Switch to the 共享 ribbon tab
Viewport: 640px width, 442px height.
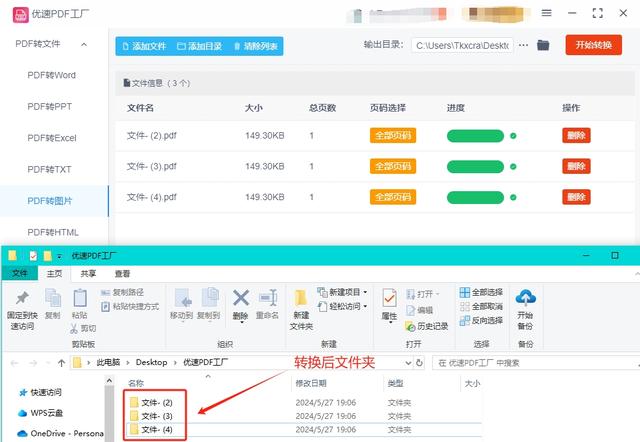(x=88, y=273)
